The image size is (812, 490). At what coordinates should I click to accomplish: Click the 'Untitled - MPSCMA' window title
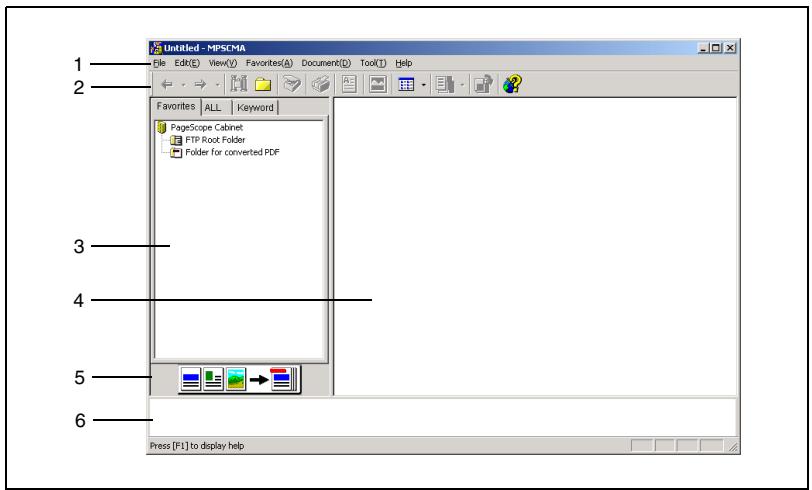(x=205, y=48)
